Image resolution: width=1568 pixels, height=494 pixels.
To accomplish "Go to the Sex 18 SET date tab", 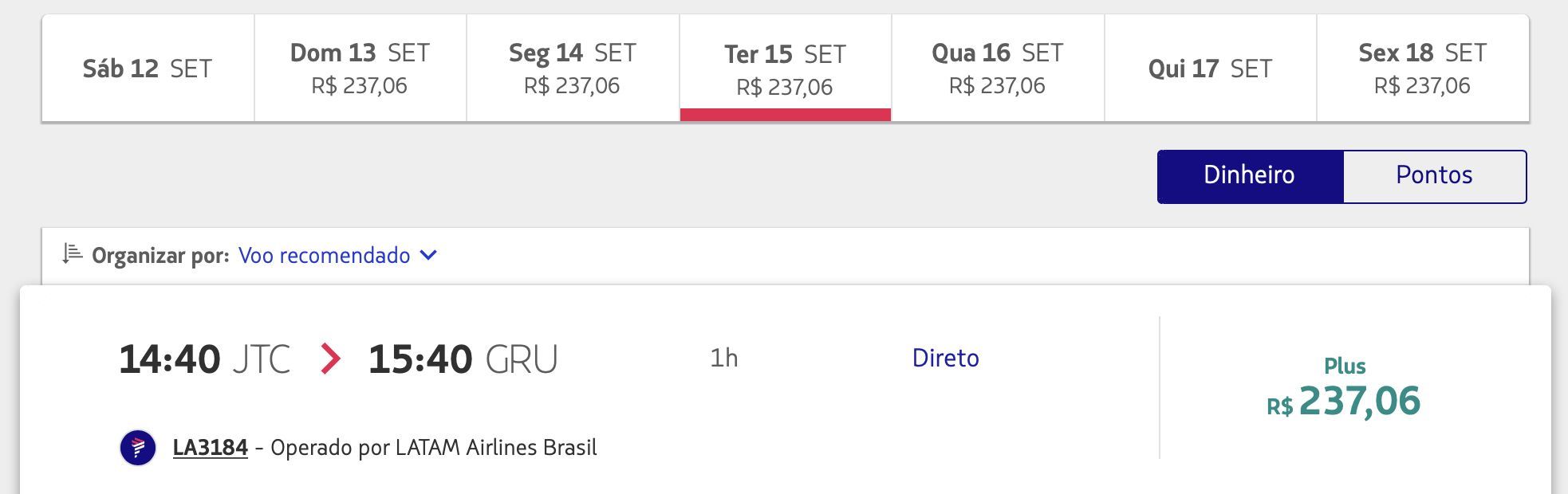I will coord(1423,69).
